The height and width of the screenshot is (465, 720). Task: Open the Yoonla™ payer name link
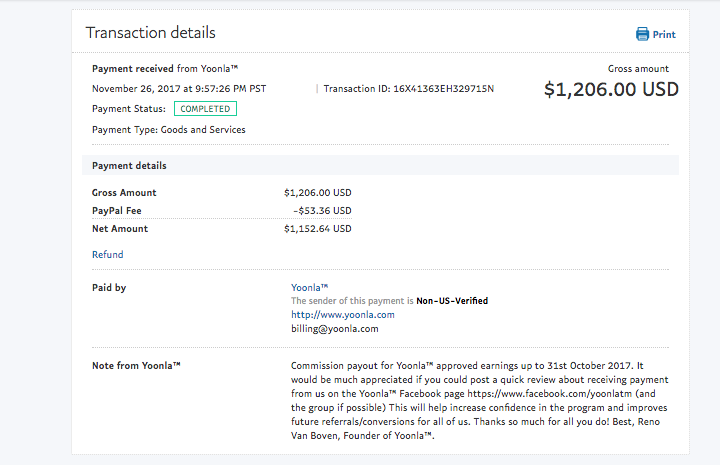[309, 287]
